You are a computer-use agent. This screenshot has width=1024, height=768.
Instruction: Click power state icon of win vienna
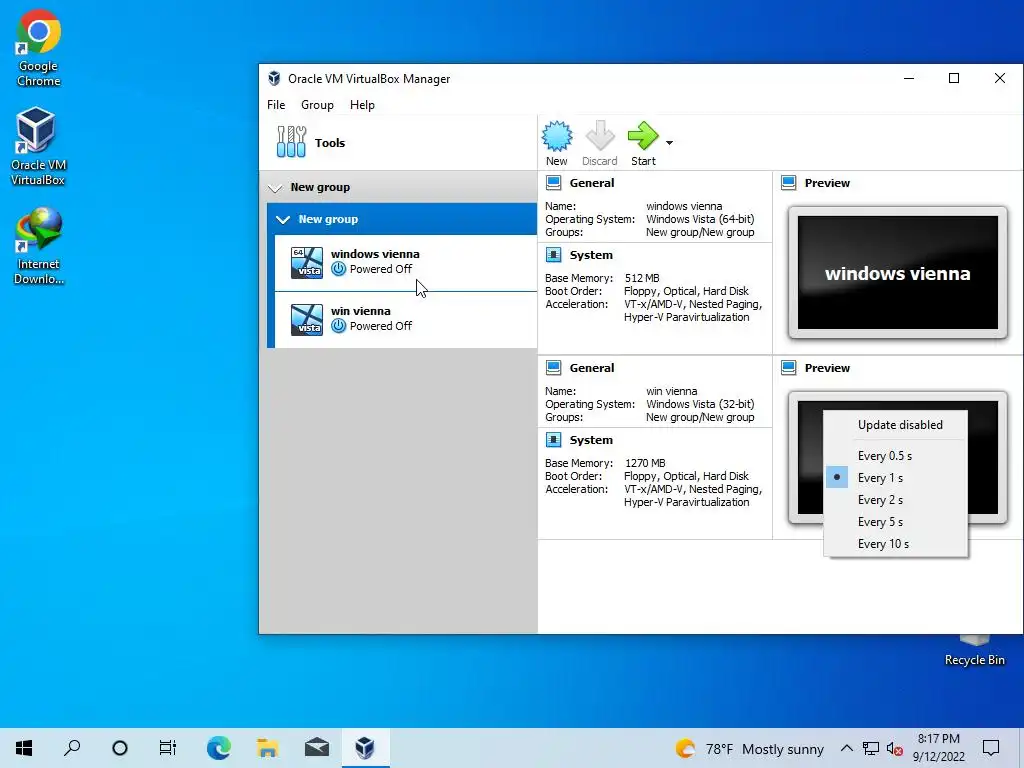tap(338, 326)
